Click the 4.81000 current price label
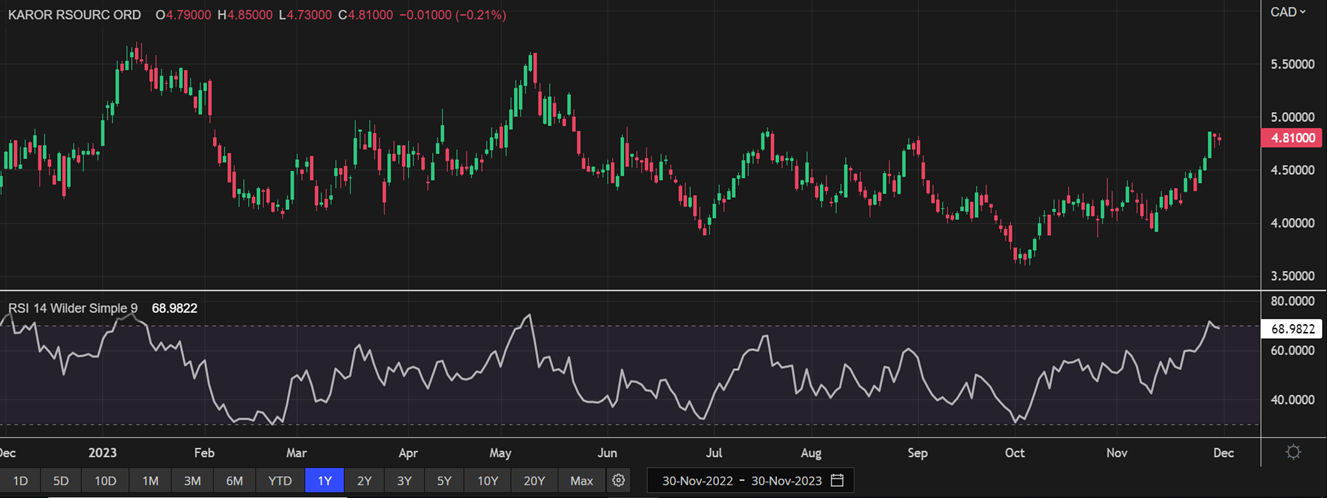This screenshot has width=1327, height=498. 1292,139
